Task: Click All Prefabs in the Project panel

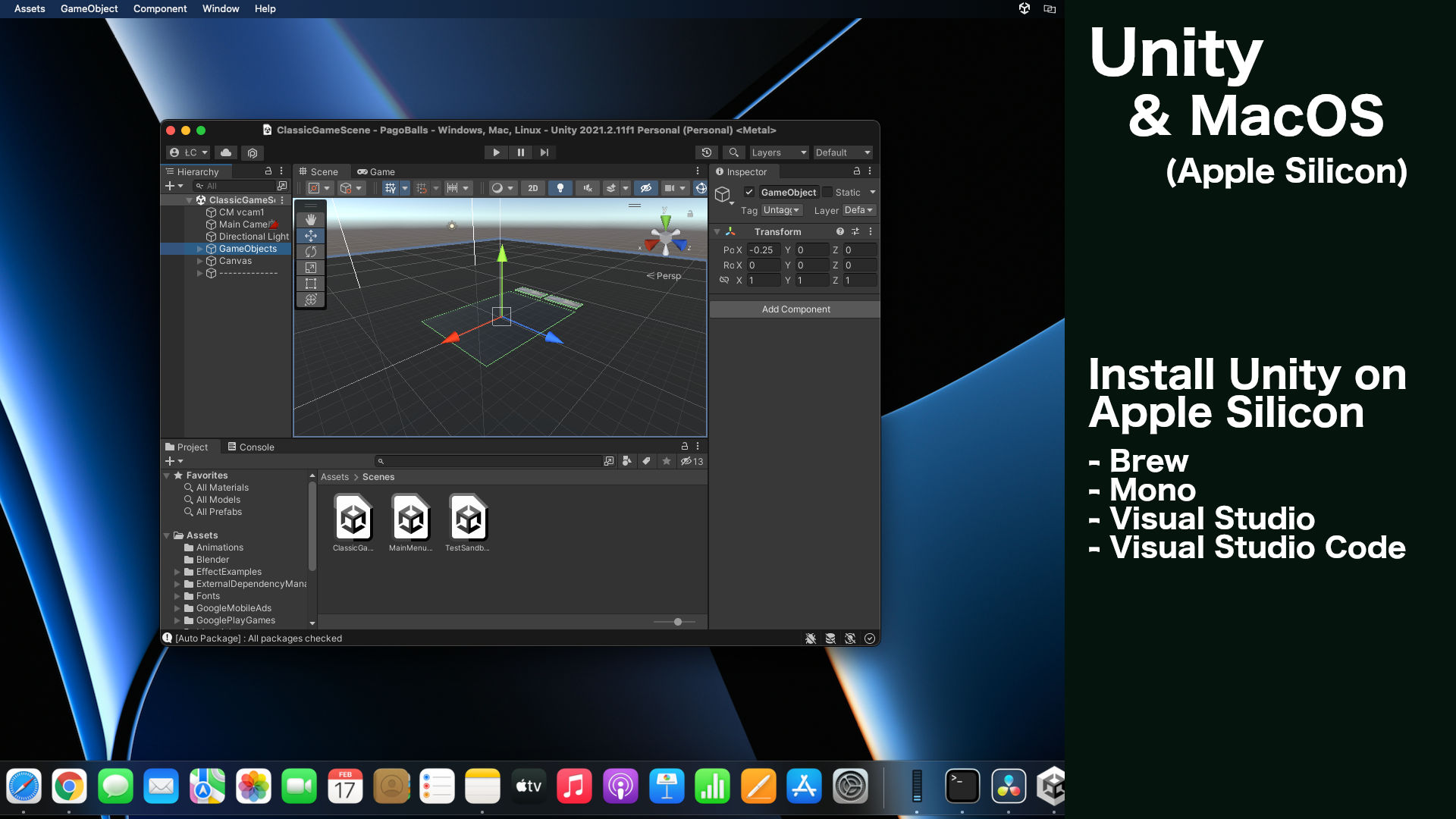Action: 218,512
